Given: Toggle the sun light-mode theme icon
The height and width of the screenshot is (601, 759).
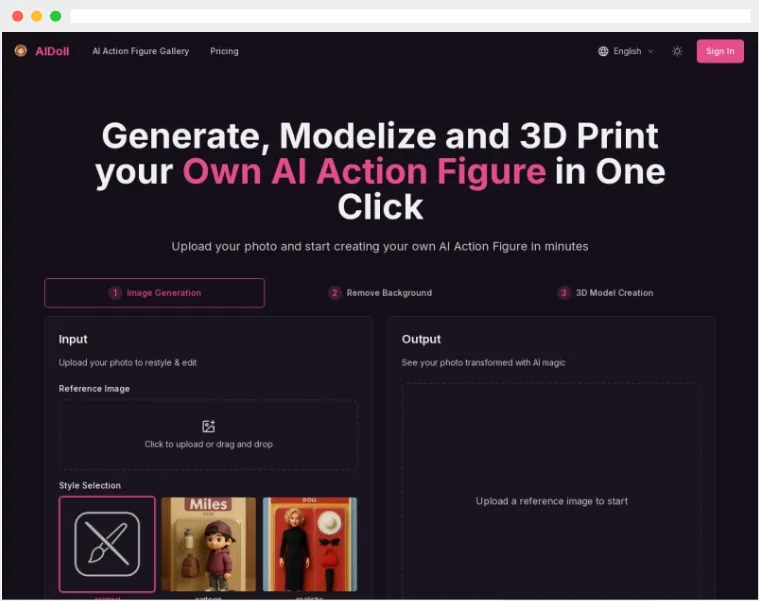Looking at the screenshot, I should click(x=677, y=51).
